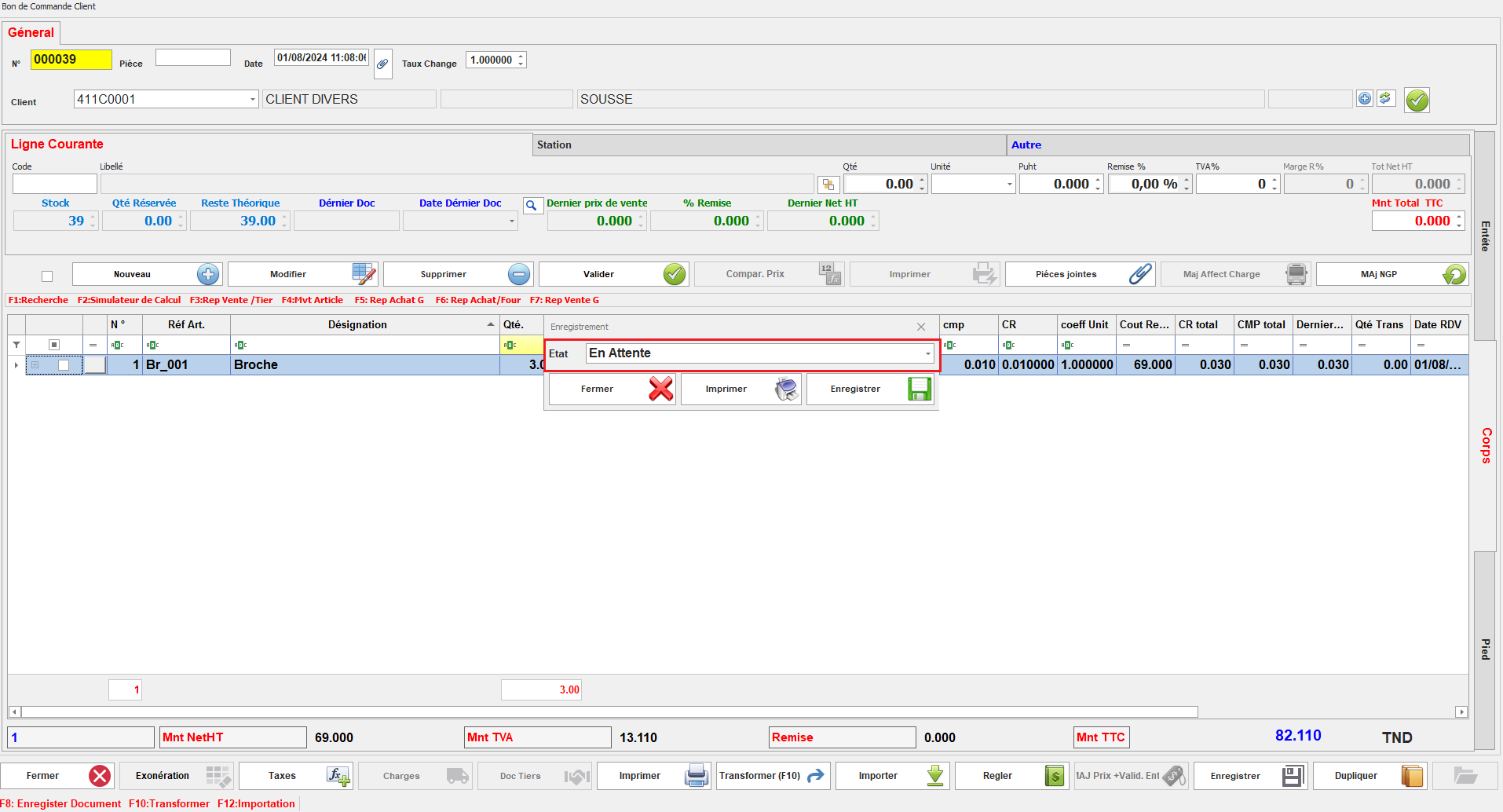Open the Unité dropdown
The height and width of the screenshot is (812, 1503).
click(x=1009, y=185)
